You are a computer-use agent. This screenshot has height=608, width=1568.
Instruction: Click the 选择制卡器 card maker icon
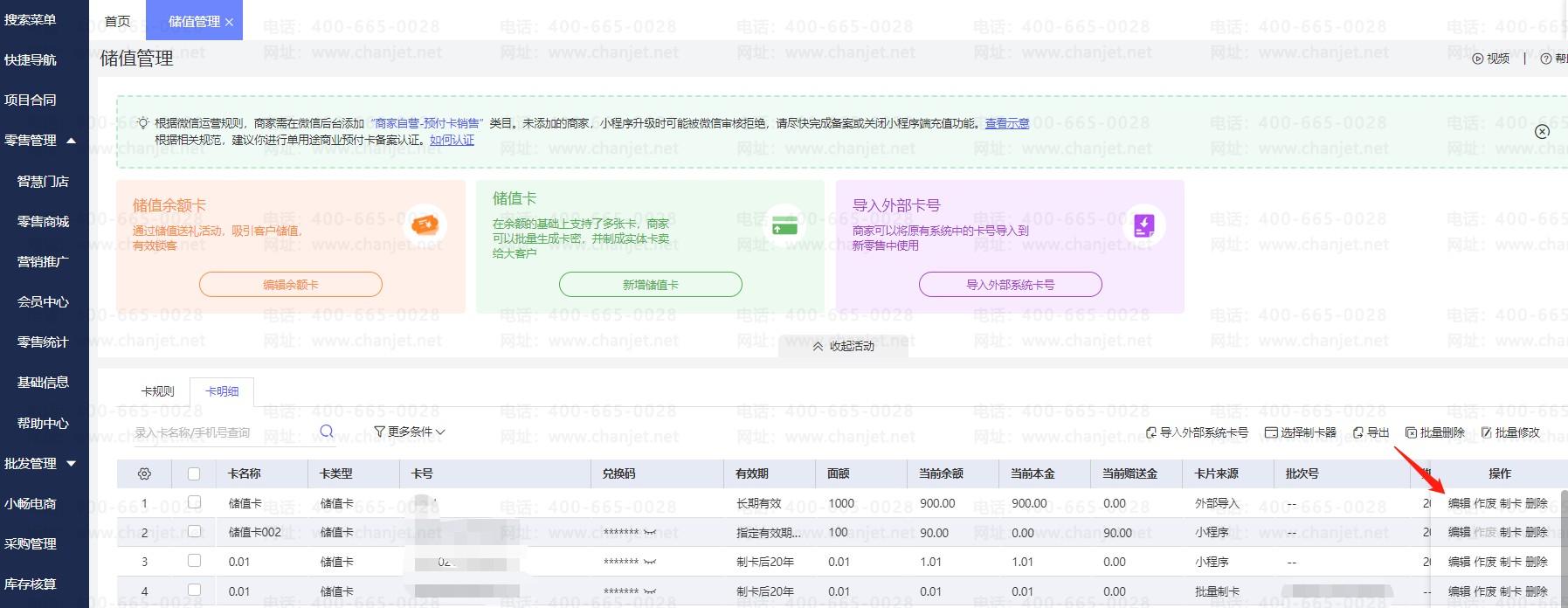click(x=1271, y=432)
